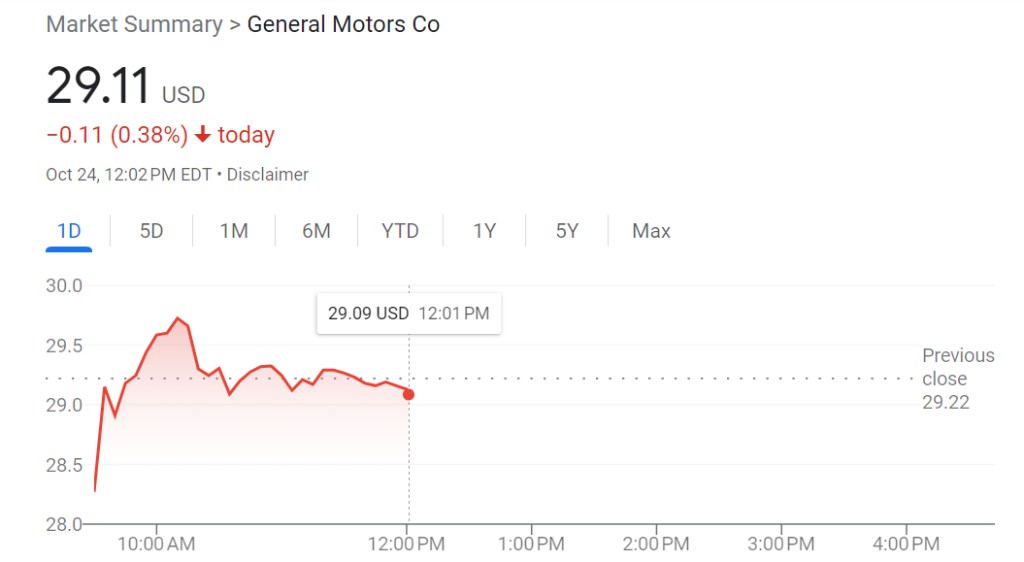Click the 12:00 PM axis label
1024x562 pixels.
(x=407, y=544)
